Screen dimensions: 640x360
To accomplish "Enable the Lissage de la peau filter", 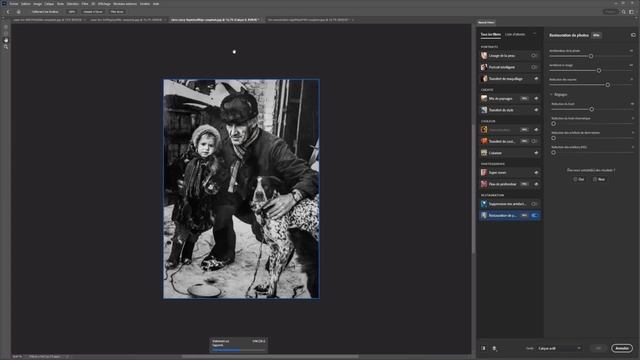I will (534, 56).
